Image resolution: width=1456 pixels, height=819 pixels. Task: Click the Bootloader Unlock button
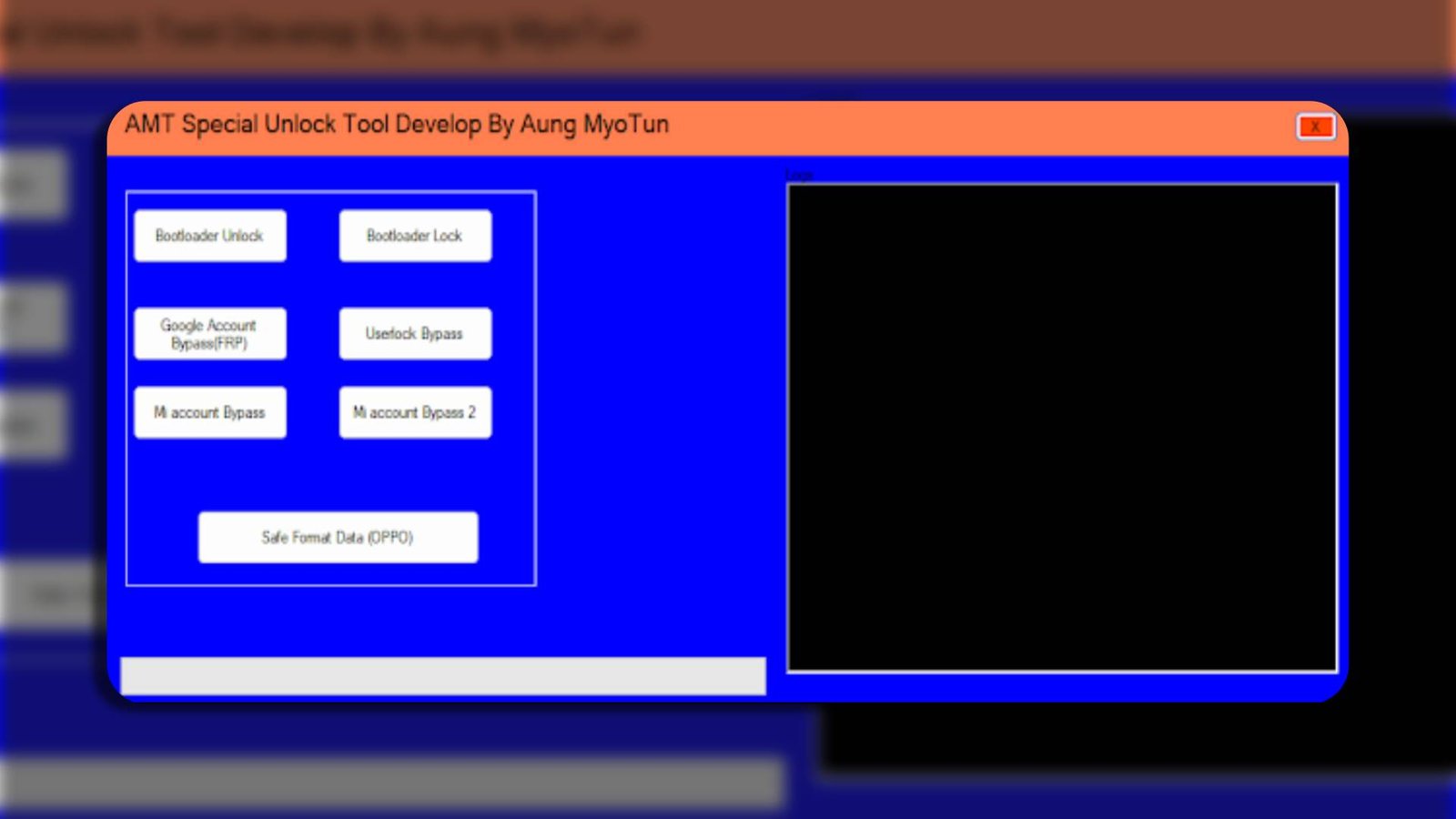(209, 235)
